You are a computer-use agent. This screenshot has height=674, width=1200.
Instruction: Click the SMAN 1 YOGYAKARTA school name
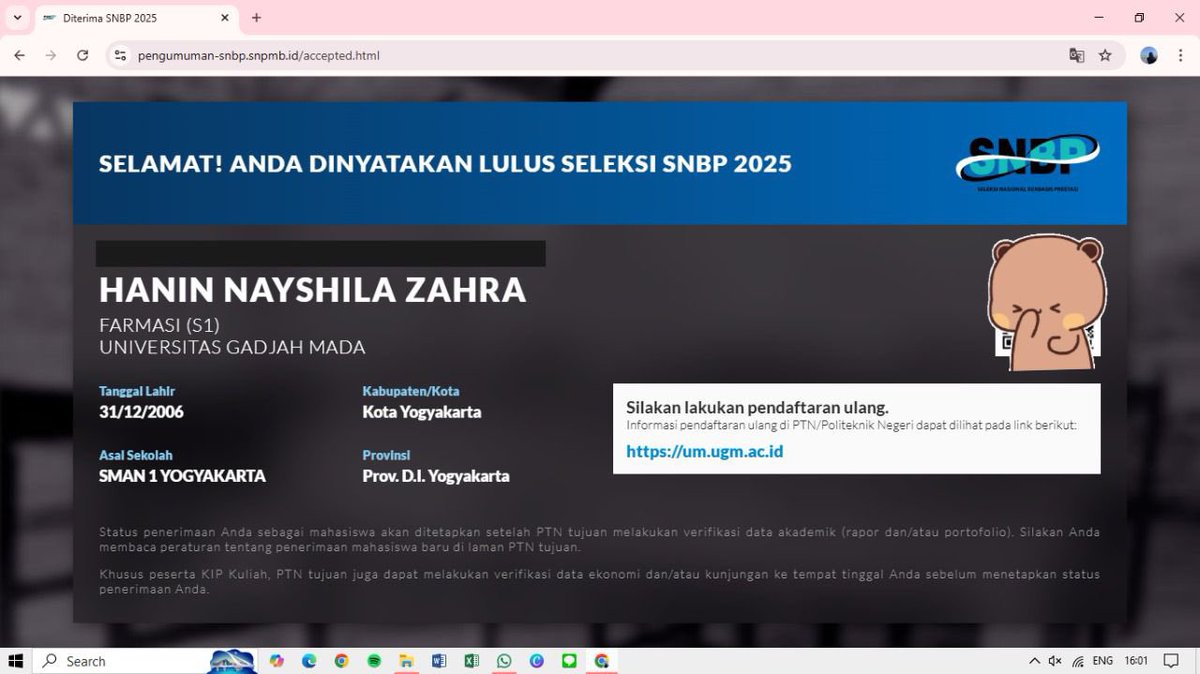pos(182,476)
